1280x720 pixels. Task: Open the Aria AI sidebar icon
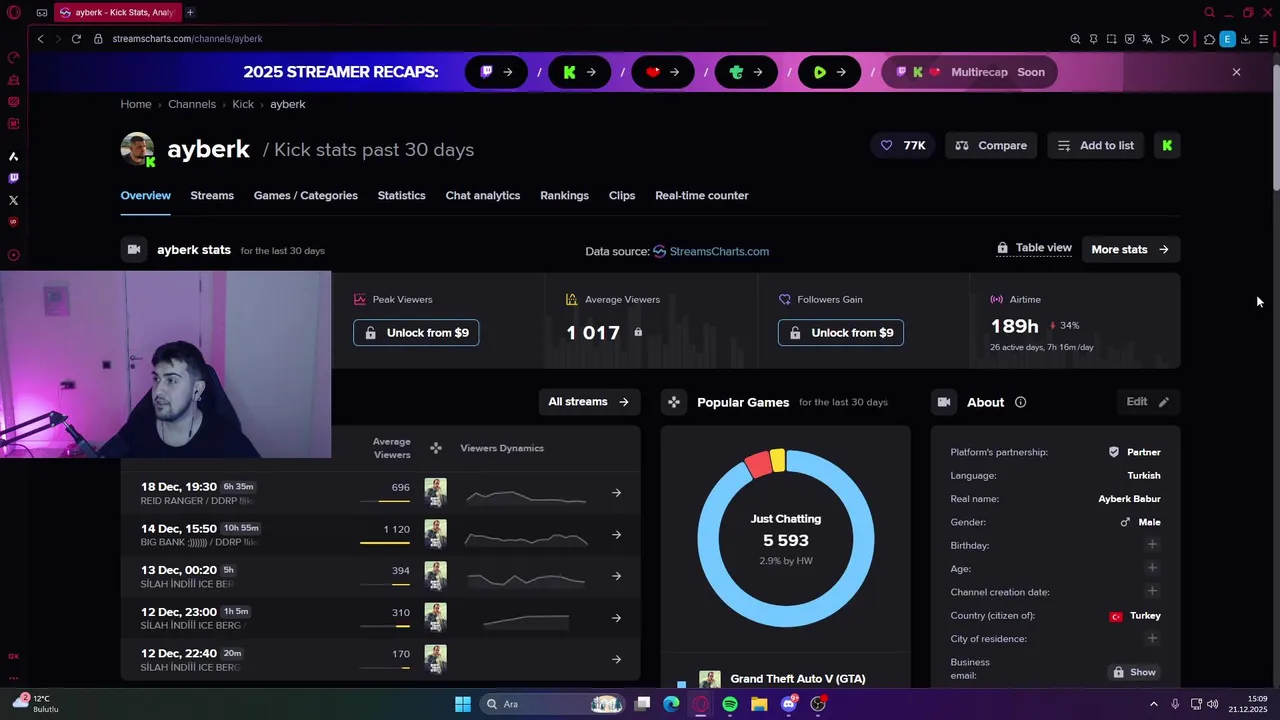(x=13, y=156)
